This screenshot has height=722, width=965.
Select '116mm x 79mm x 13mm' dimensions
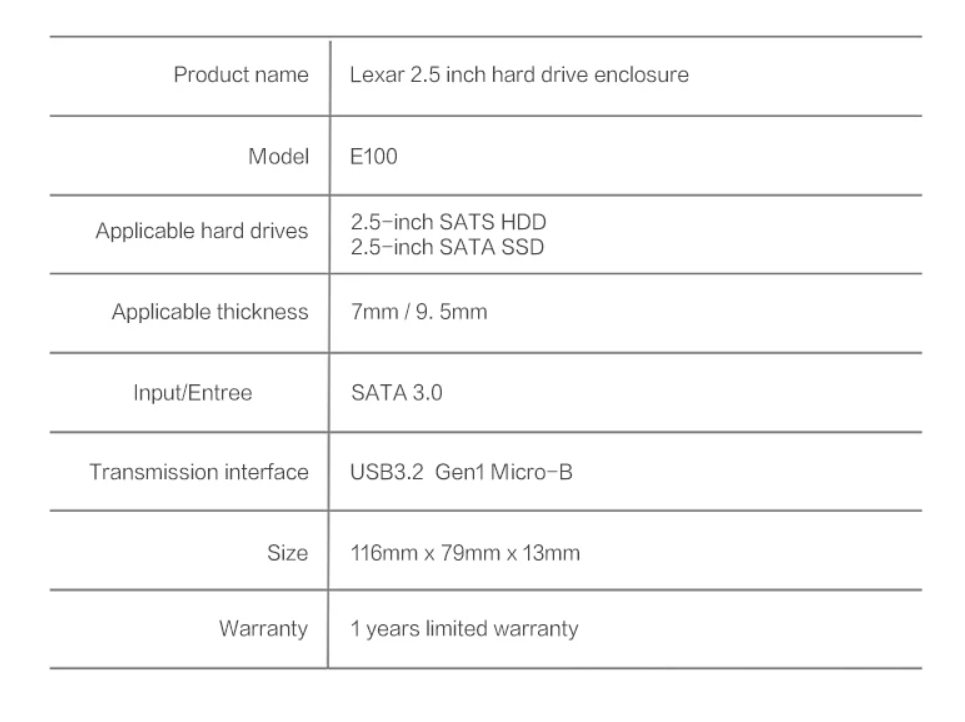click(465, 553)
